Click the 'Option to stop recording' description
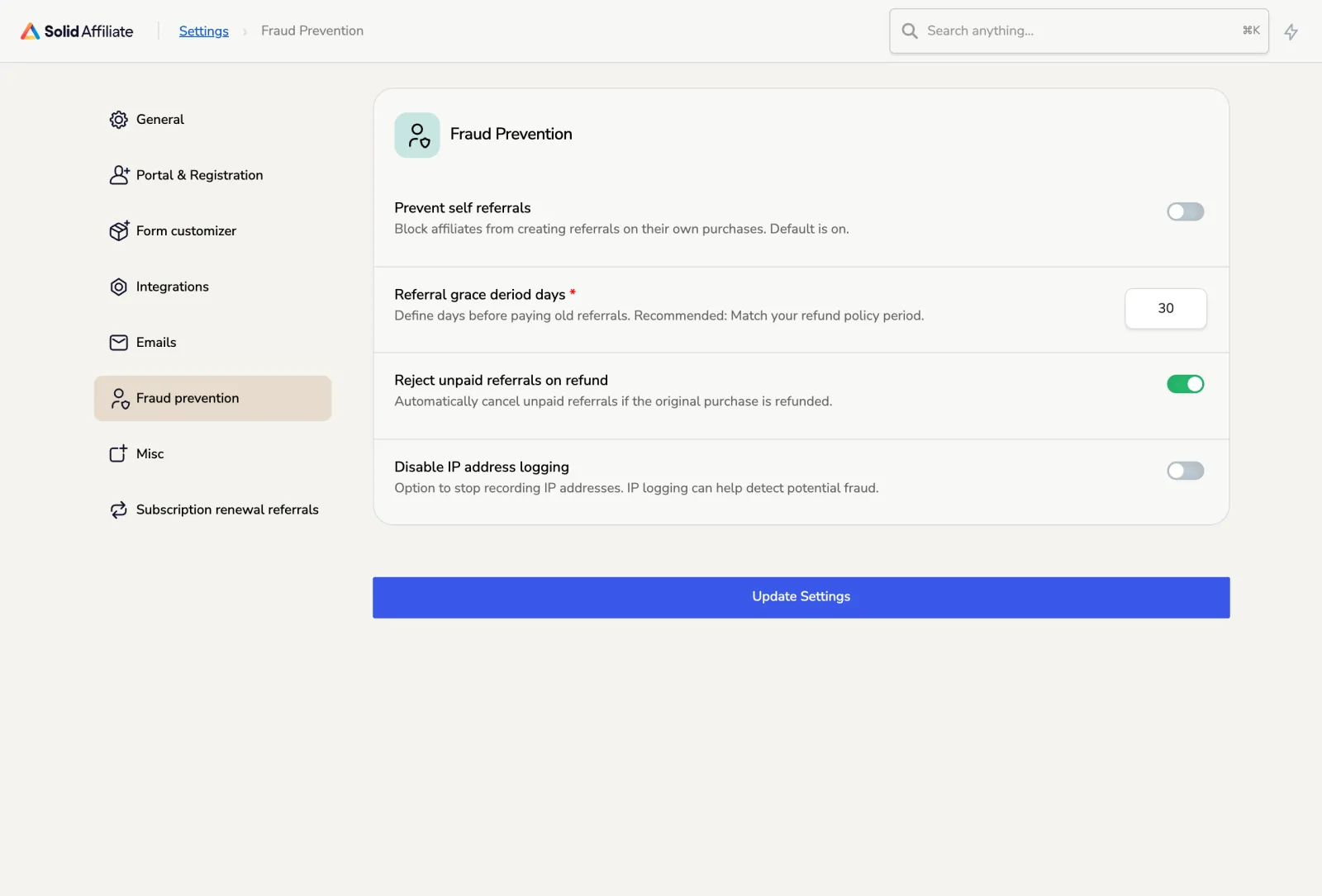Screen dimensions: 1322x896 click(636, 489)
